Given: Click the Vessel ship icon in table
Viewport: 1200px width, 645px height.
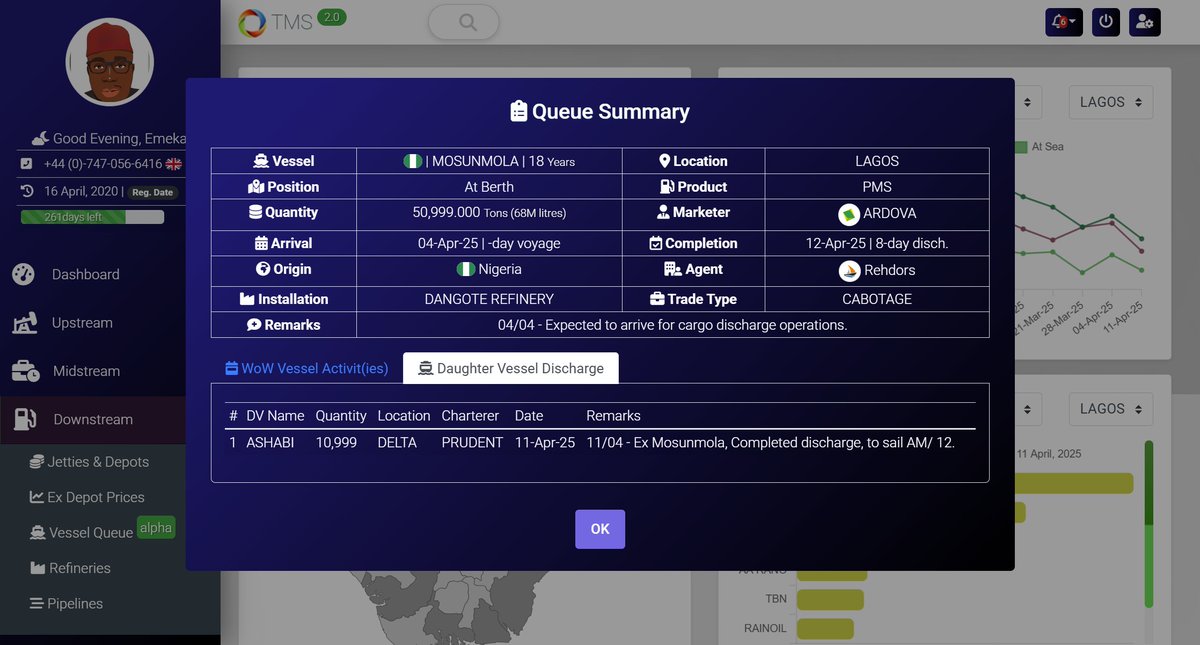Looking at the screenshot, I should [260, 161].
